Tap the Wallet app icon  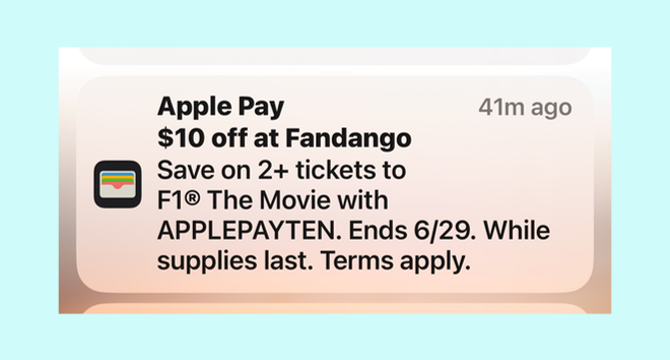click(x=118, y=184)
